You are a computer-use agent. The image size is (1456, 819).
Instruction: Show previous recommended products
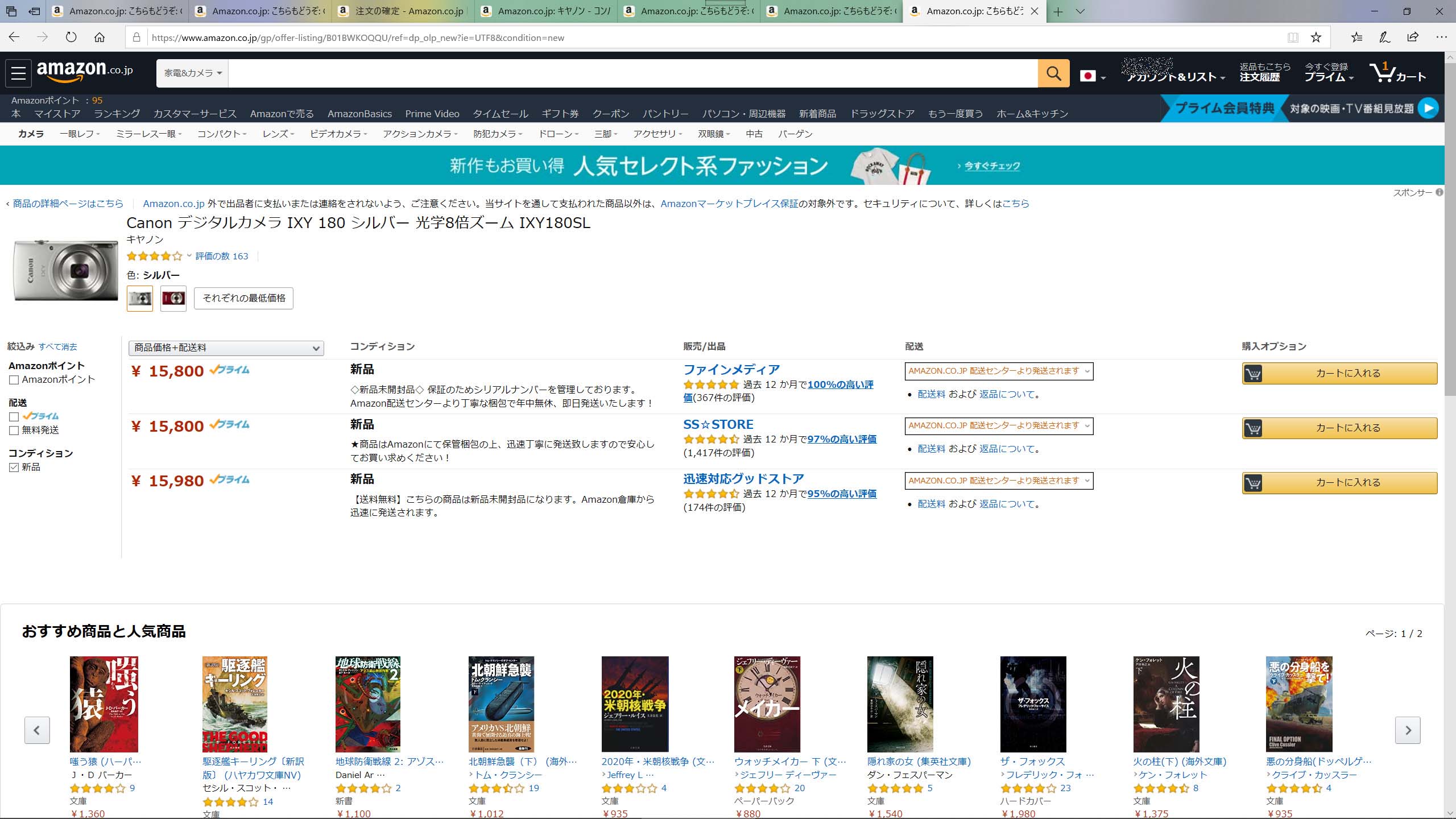37,730
